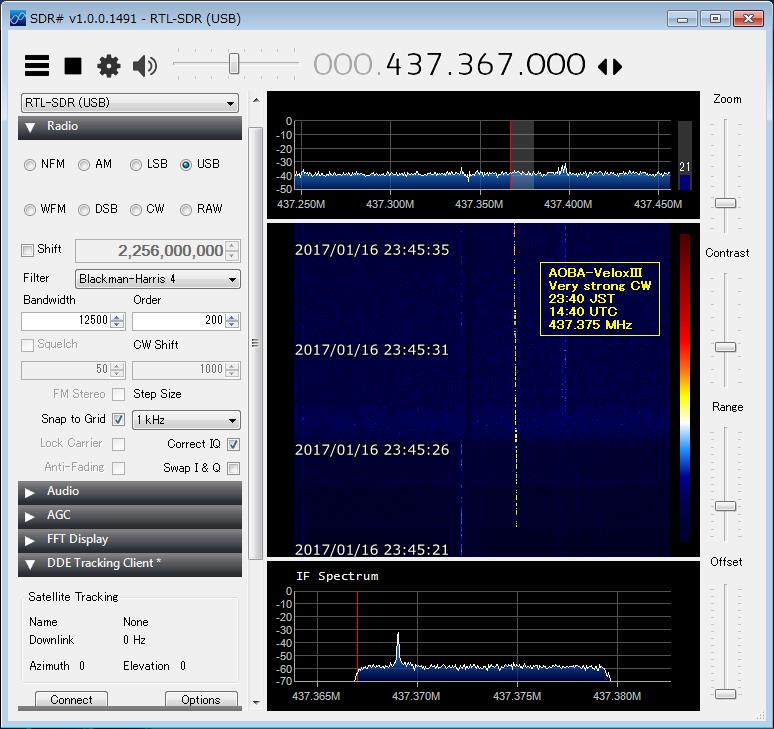Click the SDR# app icon in title bar
The width and height of the screenshot is (774, 729).
pyautogui.click(x=18, y=18)
